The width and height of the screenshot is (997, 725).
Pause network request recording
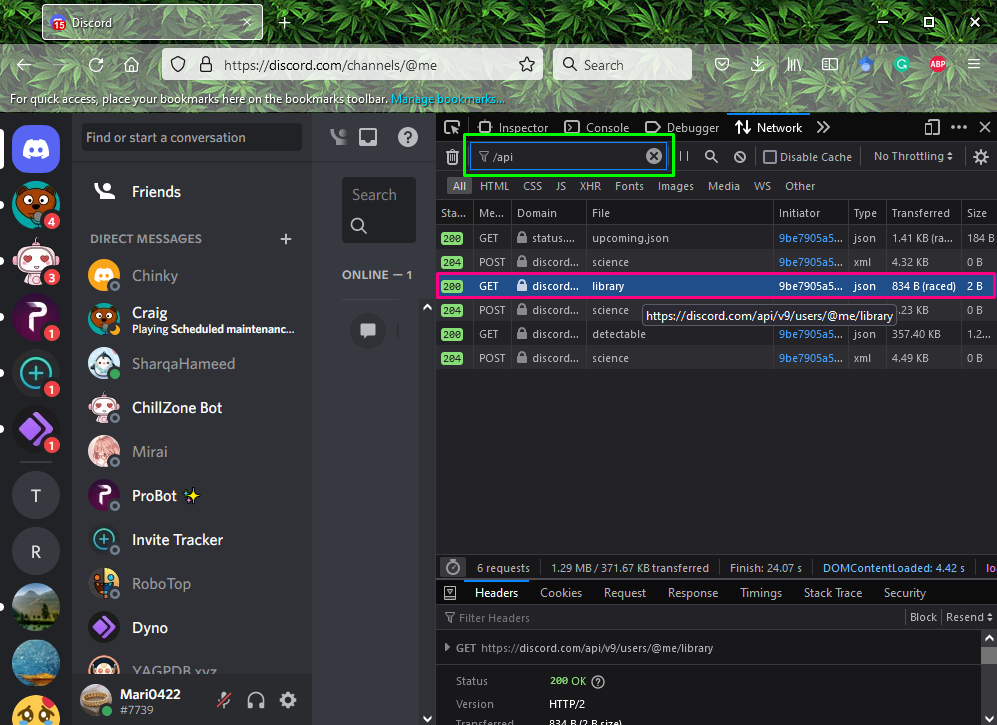[x=684, y=156]
